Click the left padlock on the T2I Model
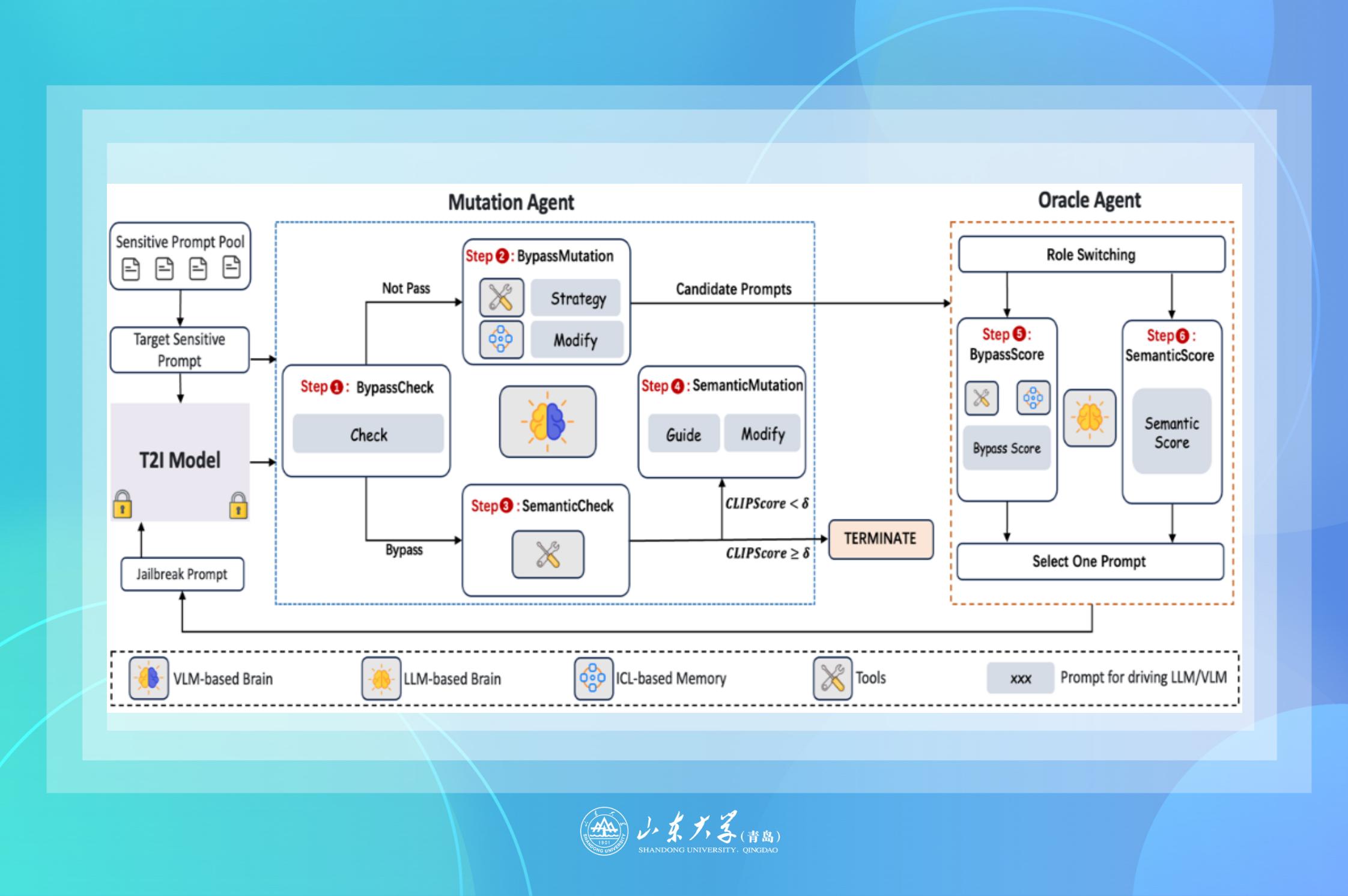1348x896 pixels. coord(123,504)
